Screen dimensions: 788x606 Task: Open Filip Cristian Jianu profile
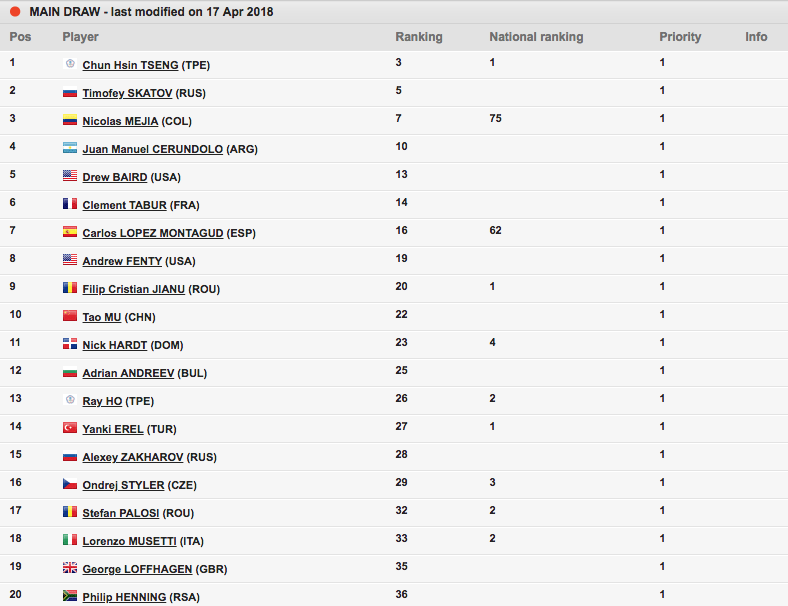tap(143, 289)
